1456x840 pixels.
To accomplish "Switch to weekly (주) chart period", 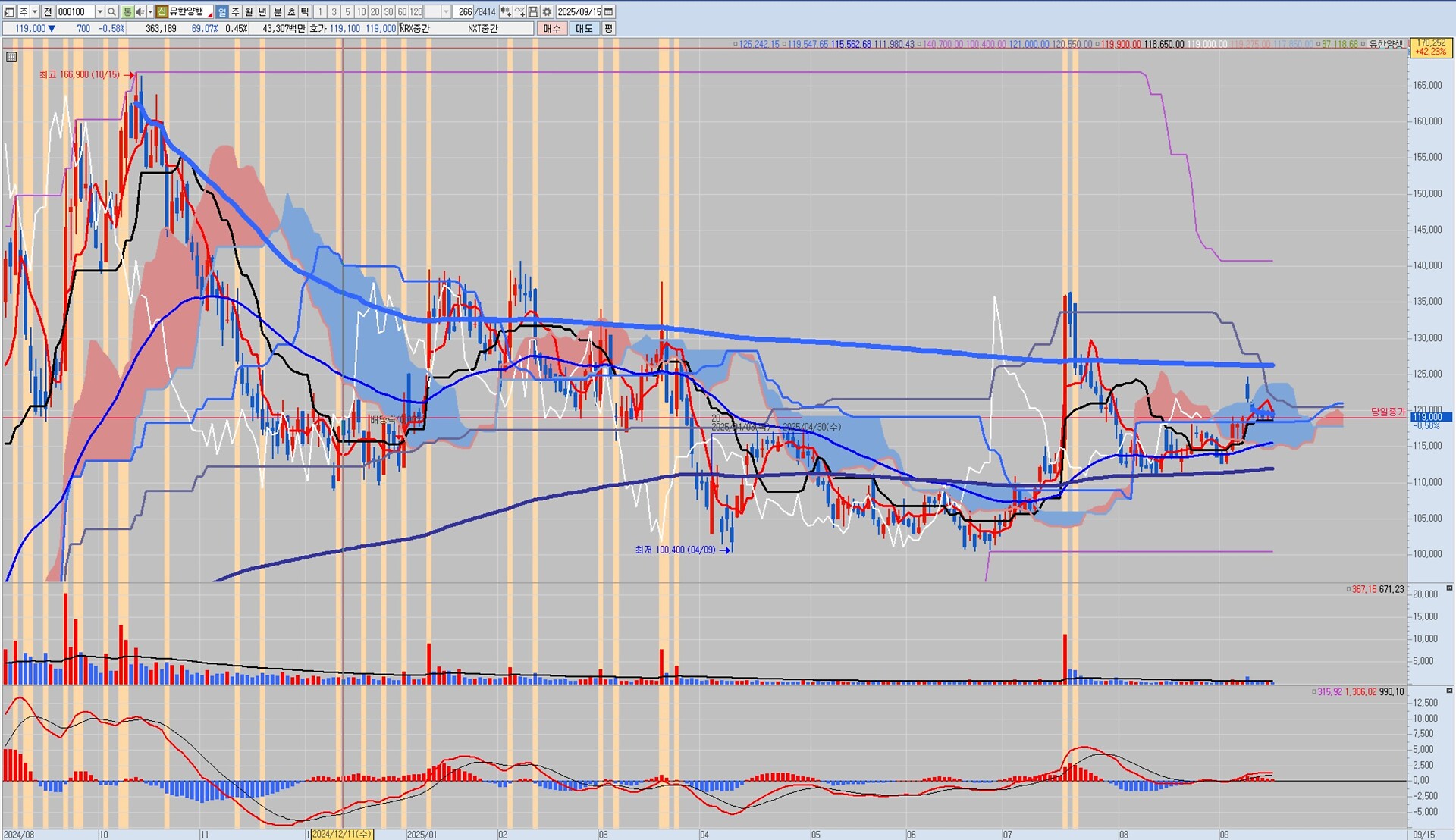I will pyautogui.click(x=235, y=12).
